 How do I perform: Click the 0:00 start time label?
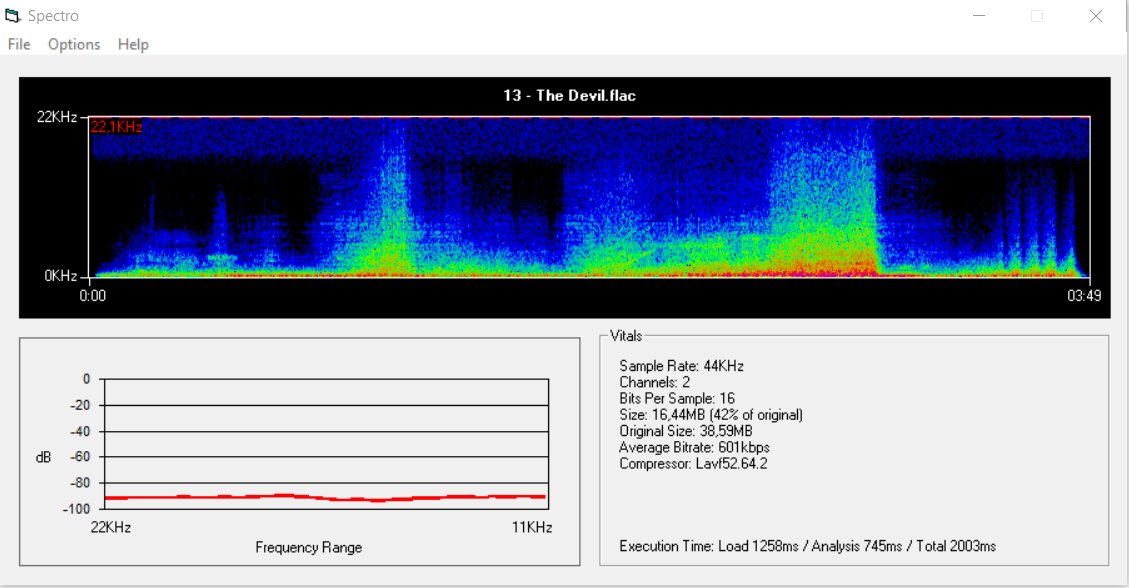coord(92,296)
